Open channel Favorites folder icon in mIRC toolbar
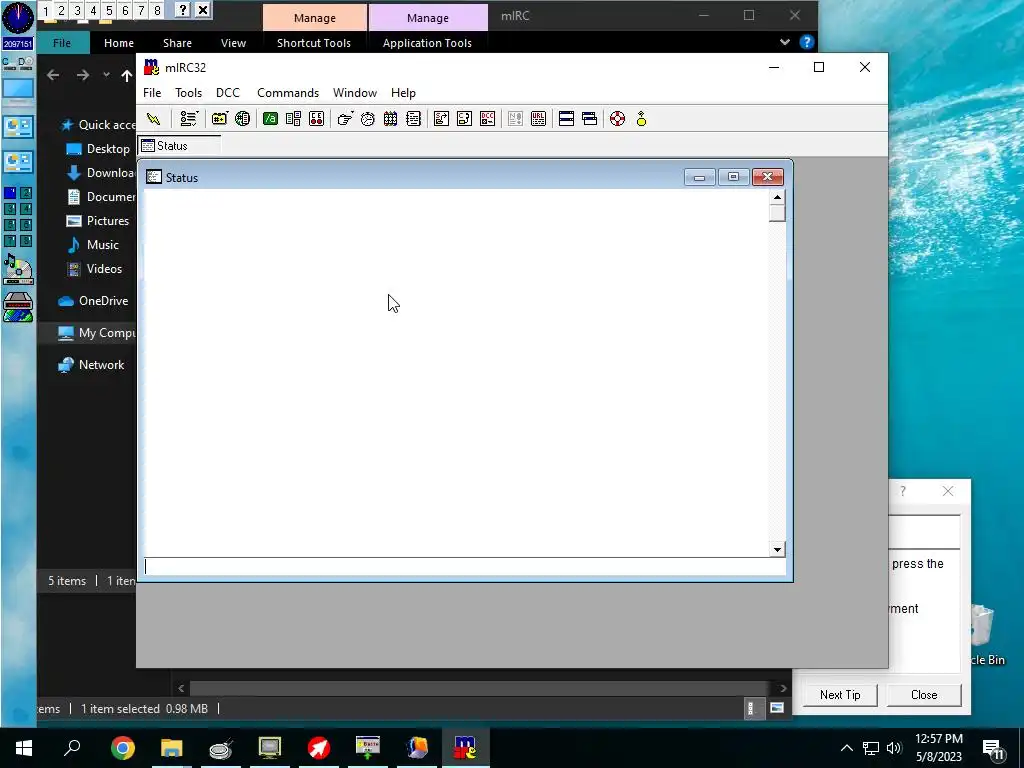The width and height of the screenshot is (1024, 768). coord(219,119)
